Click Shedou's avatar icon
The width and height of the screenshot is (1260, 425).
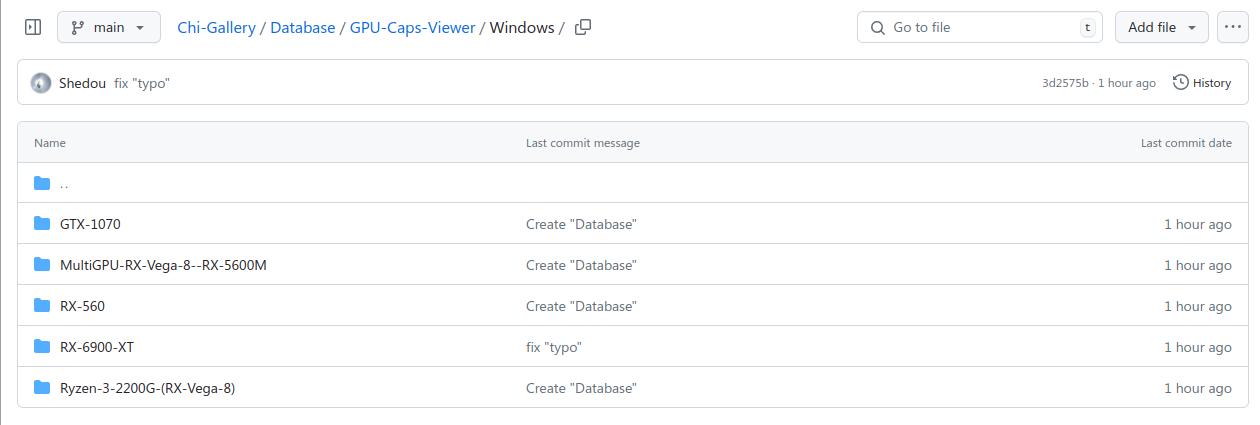click(x=41, y=83)
